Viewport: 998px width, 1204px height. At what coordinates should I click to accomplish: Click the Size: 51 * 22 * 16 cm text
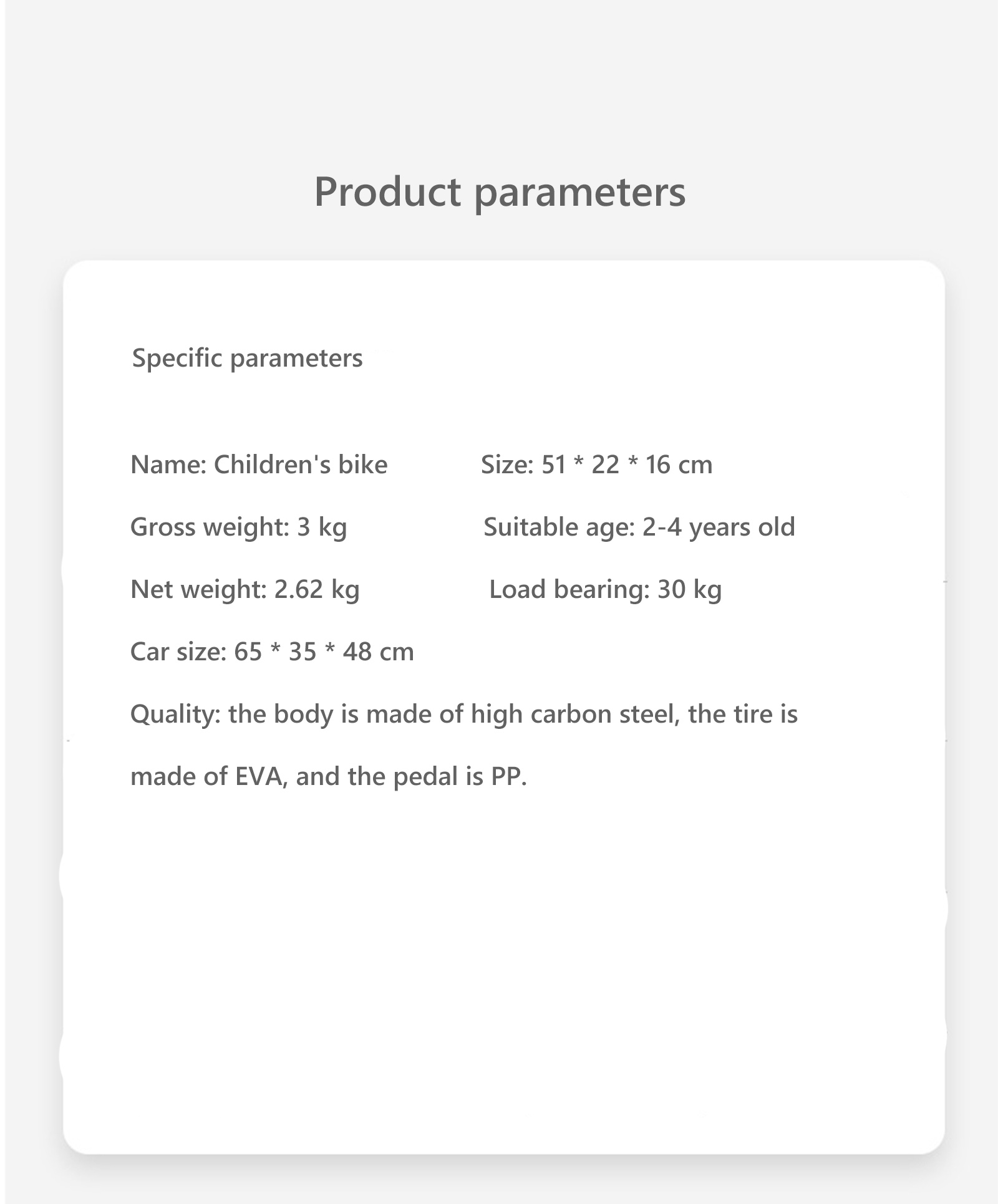(x=596, y=465)
